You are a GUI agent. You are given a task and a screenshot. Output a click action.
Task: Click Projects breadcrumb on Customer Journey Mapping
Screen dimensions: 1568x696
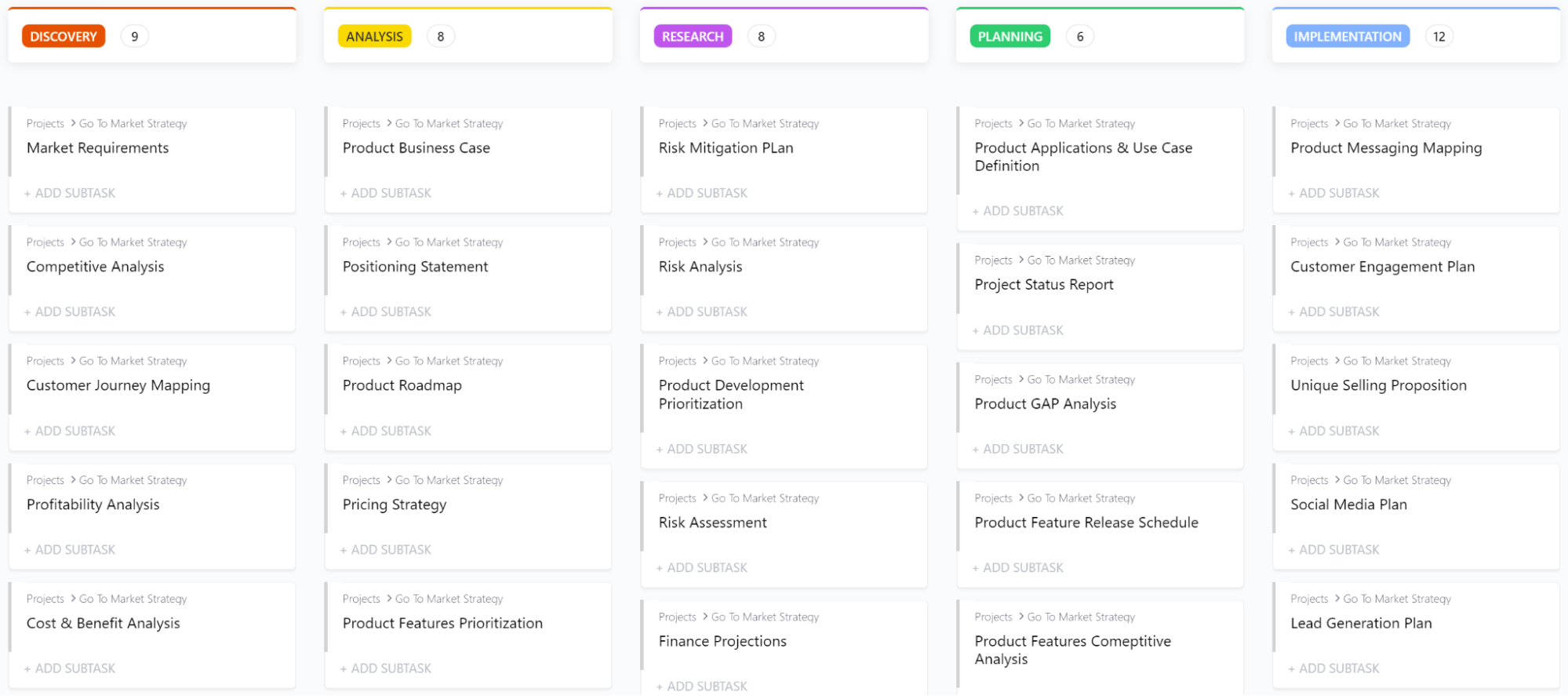coord(45,361)
